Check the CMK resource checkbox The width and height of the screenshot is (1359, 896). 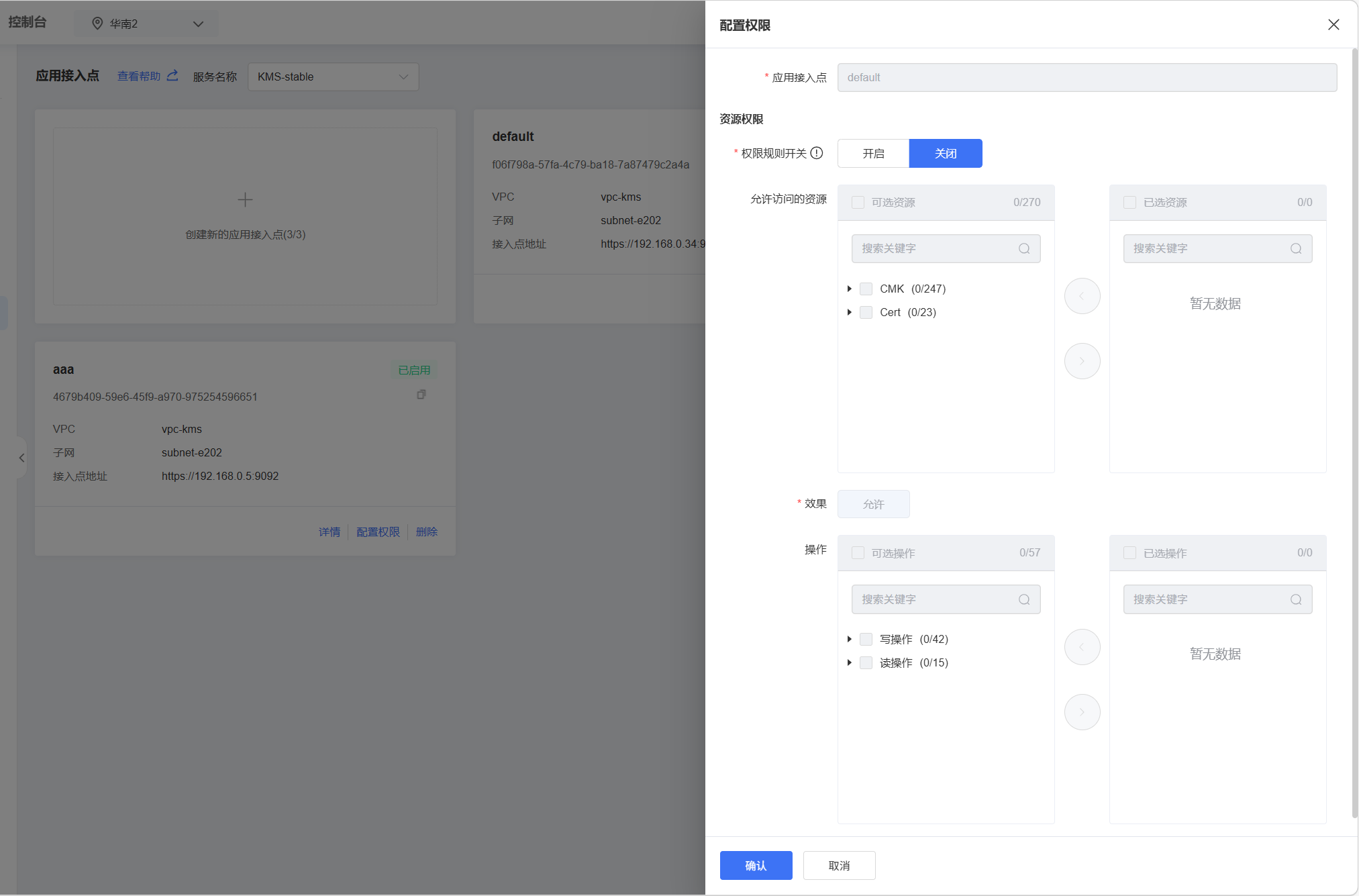click(x=866, y=289)
